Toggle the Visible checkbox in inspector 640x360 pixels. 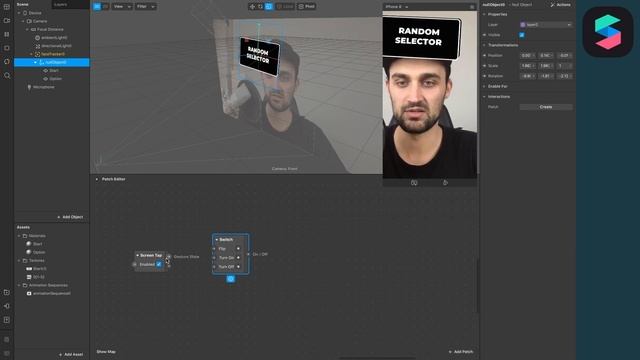(522, 35)
